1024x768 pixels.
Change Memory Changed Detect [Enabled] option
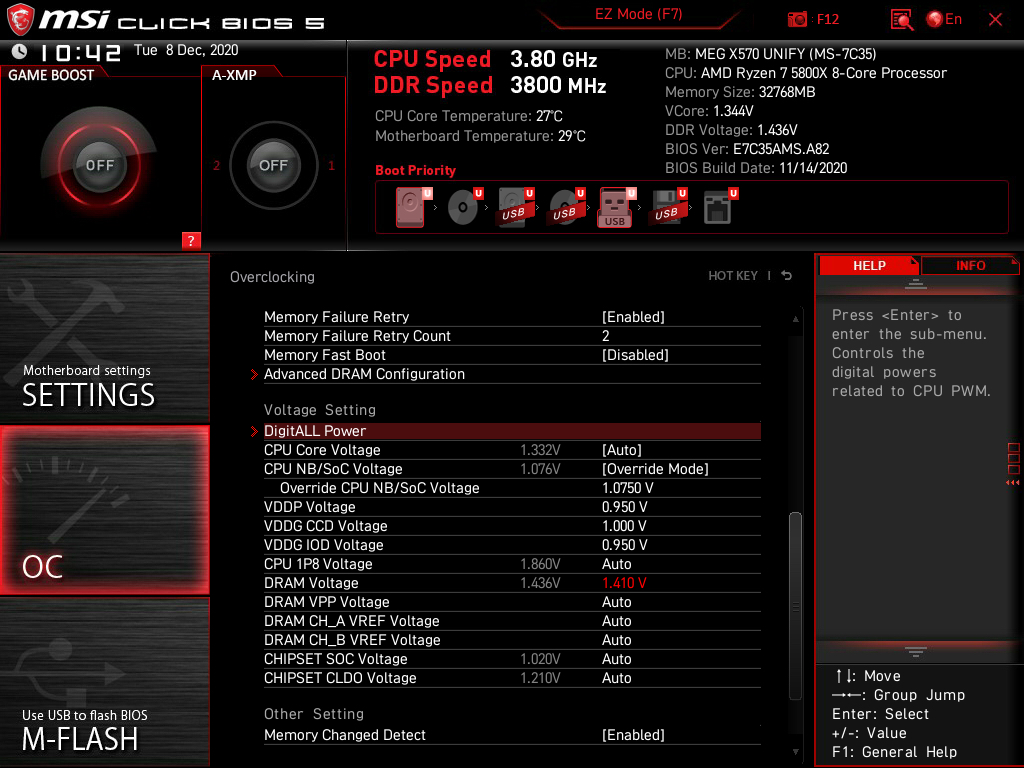(633, 735)
